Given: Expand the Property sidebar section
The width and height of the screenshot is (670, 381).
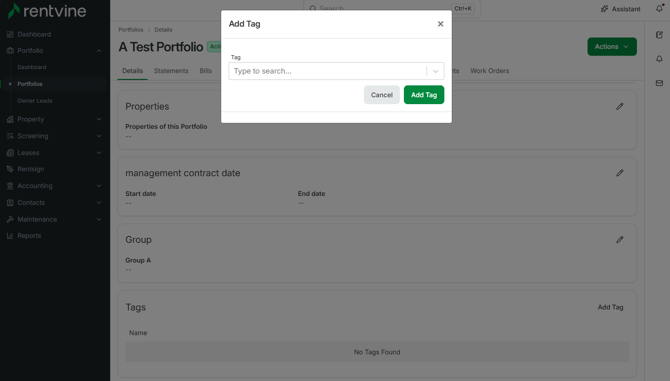Looking at the screenshot, I should pyautogui.click(x=99, y=119).
